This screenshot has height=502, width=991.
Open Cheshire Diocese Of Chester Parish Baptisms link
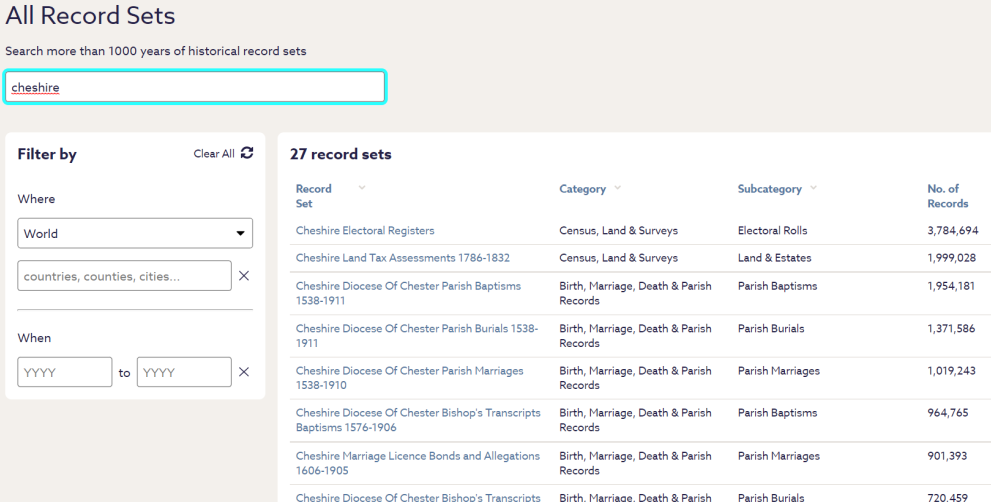[408, 293]
